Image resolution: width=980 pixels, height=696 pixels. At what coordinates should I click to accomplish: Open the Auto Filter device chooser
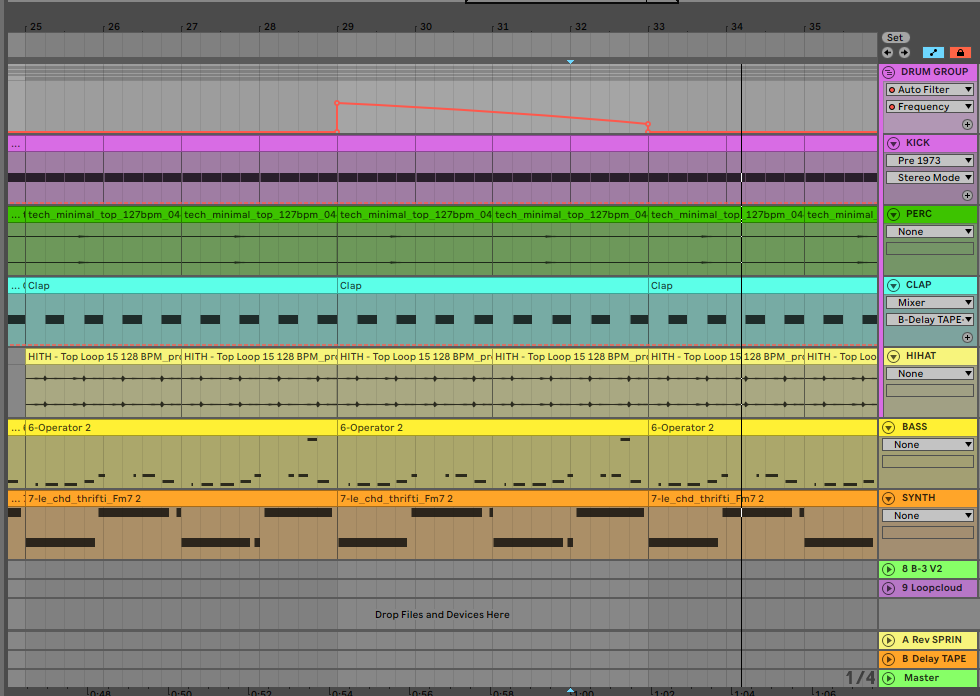point(929,89)
